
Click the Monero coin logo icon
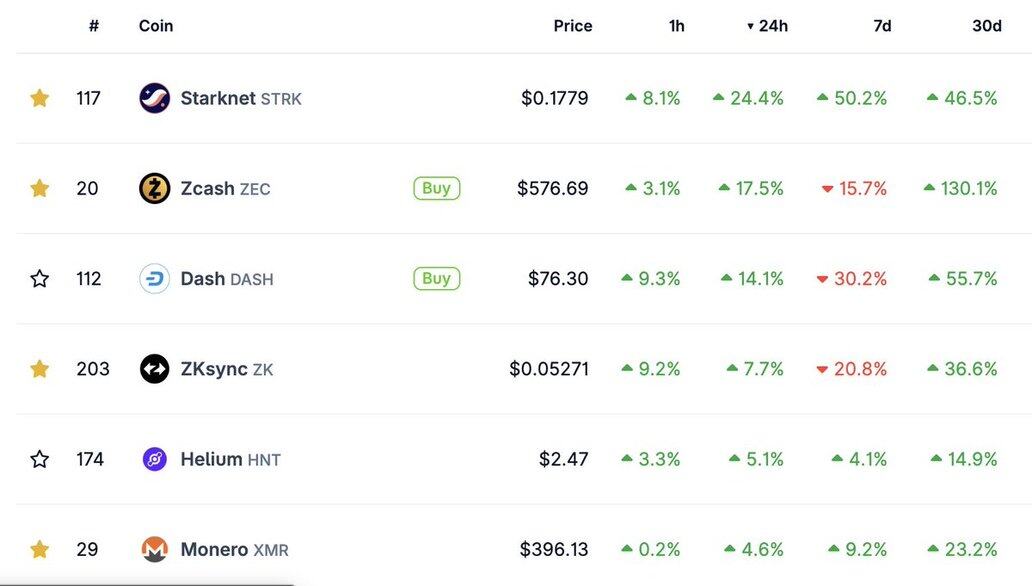[x=155, y=549]
